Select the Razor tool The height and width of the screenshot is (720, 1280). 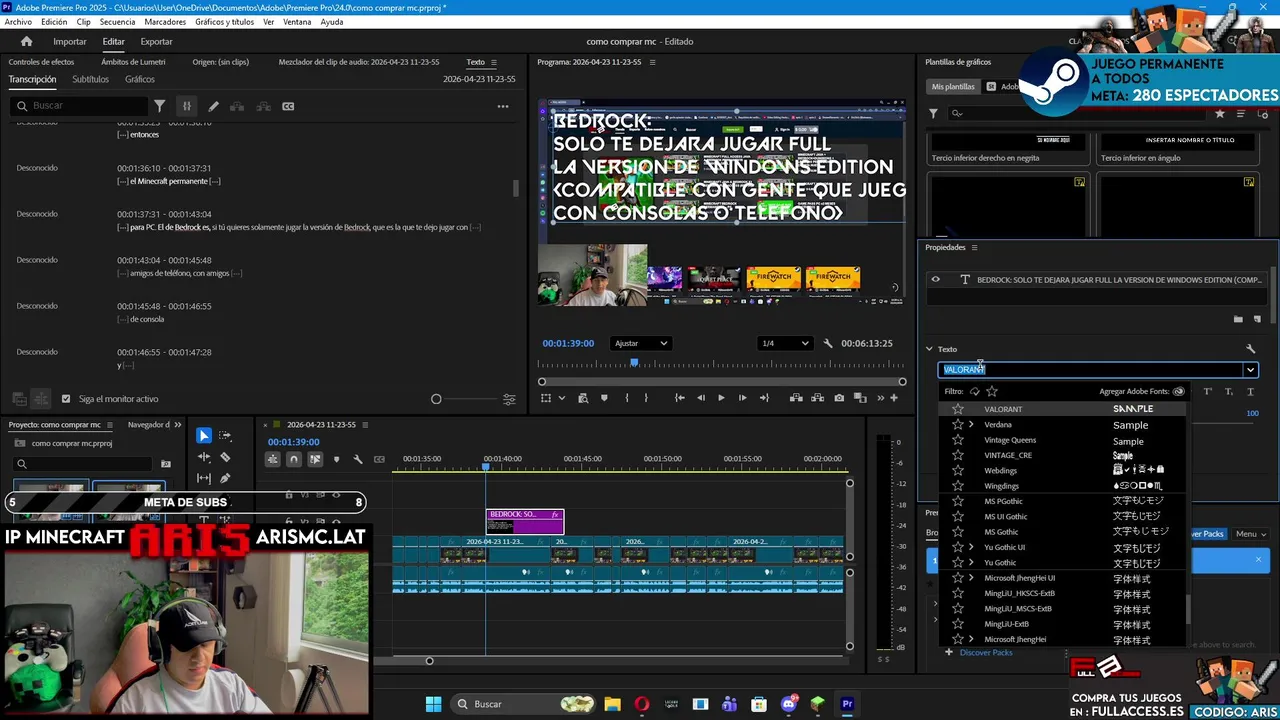225,457
